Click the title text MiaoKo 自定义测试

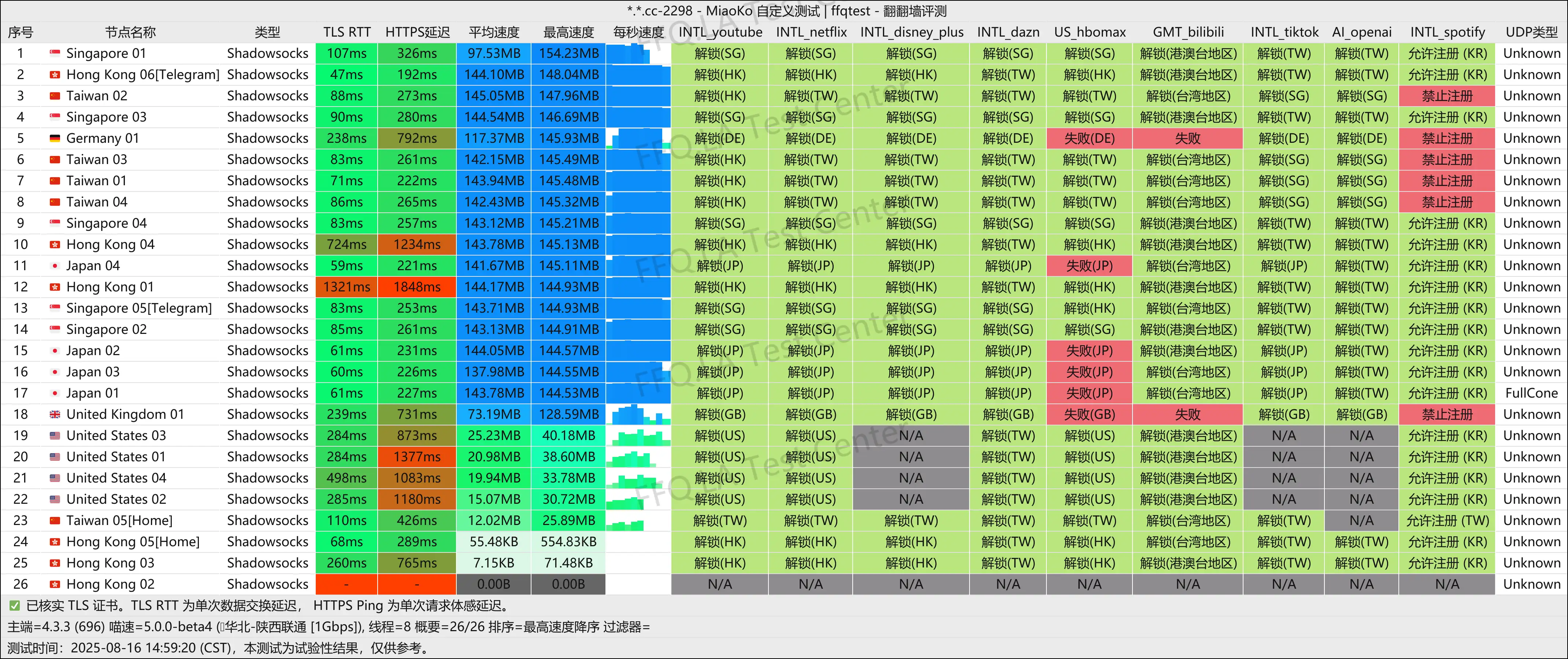pos(762,11)
